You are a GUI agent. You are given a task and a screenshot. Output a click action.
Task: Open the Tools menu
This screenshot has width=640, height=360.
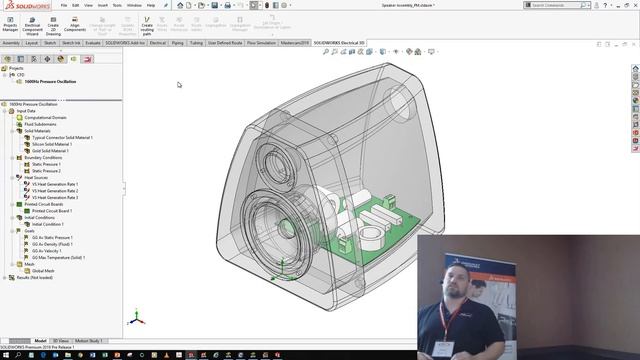click(117, 5)
